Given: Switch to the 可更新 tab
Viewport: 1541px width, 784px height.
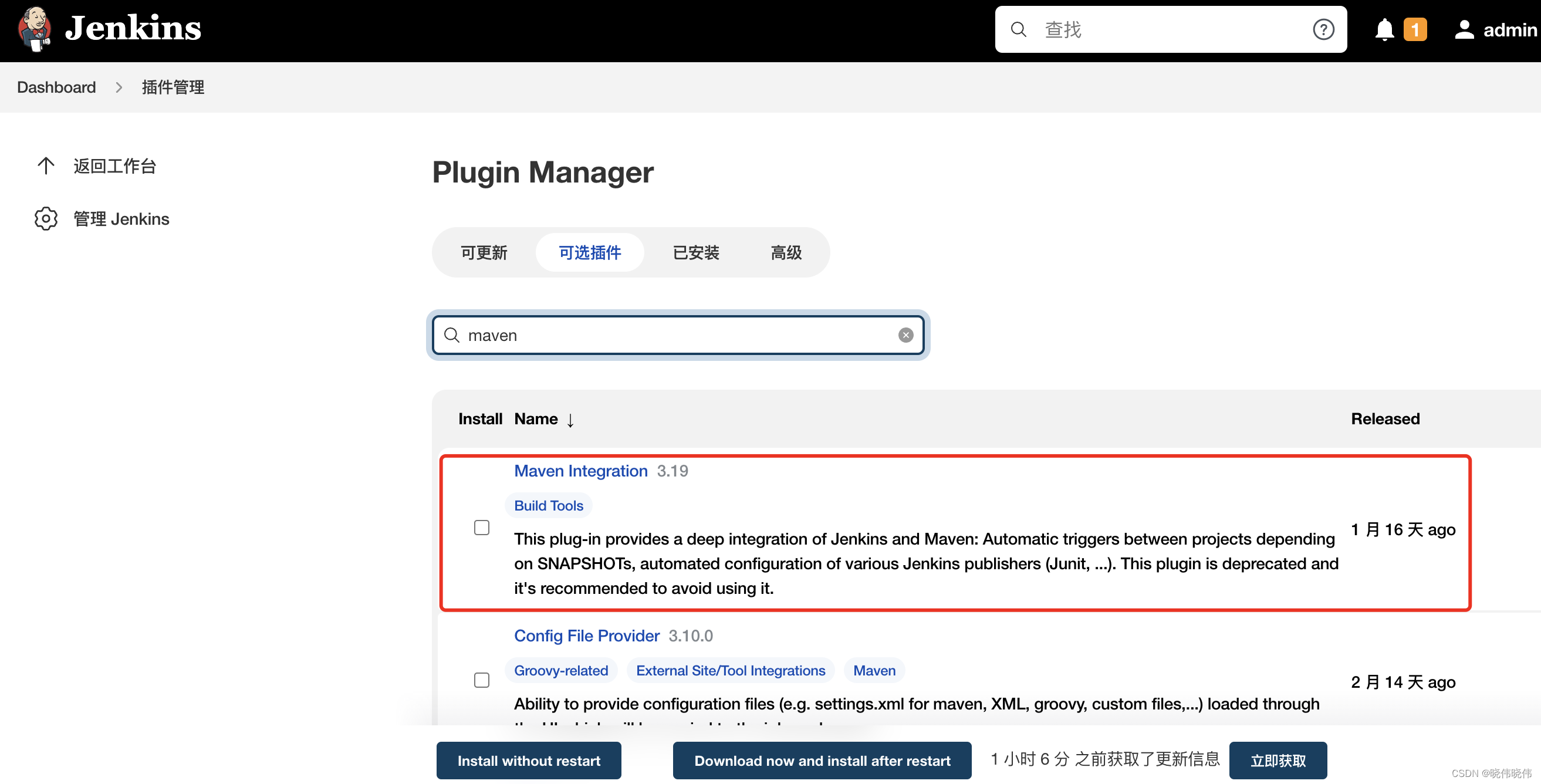Looking at the screenshot, I should point(484,252).
